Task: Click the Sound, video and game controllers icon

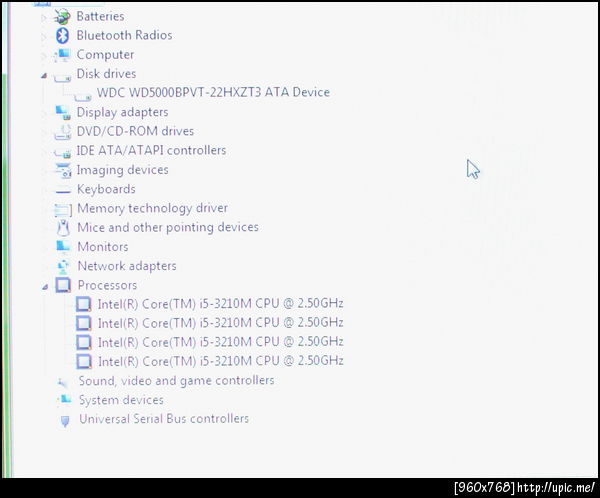Action: point(63,382)
